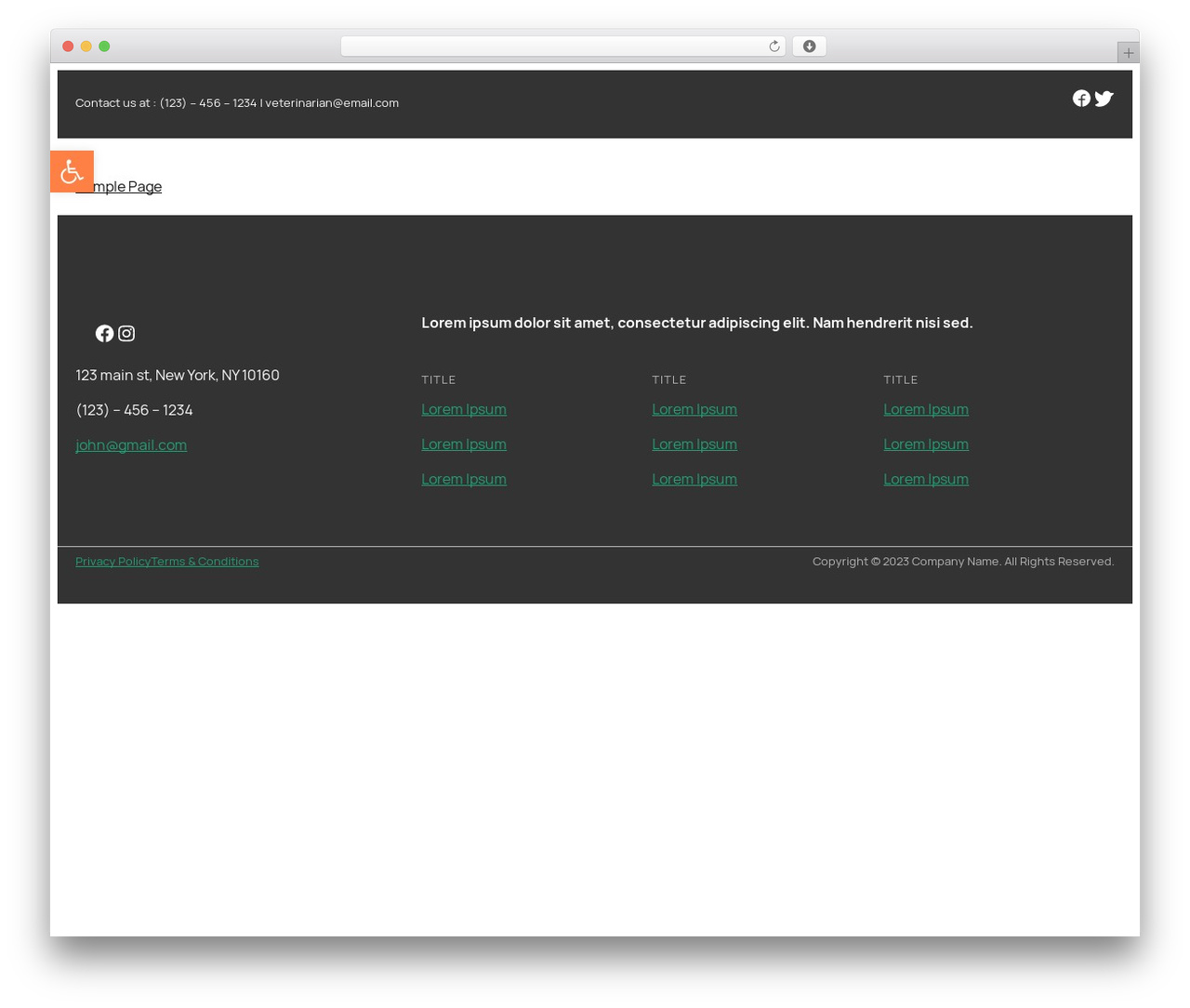The height and width of the screenshot is (1008, 1190).
Task: Click the copyright 2023 Company Name text
Action: tap(963, 562)
